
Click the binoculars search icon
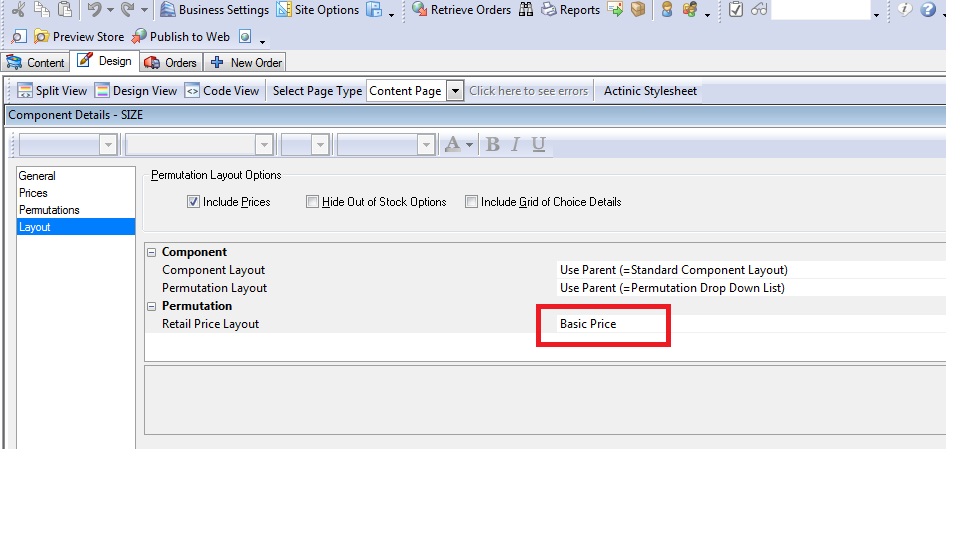tap(526, 10)
